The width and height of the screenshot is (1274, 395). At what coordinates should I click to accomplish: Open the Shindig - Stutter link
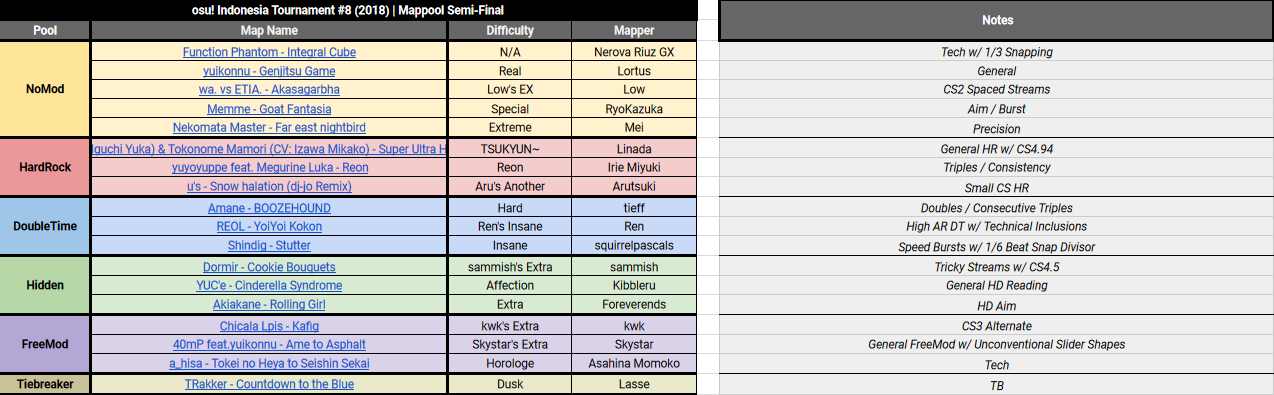[x=269, y=246]
